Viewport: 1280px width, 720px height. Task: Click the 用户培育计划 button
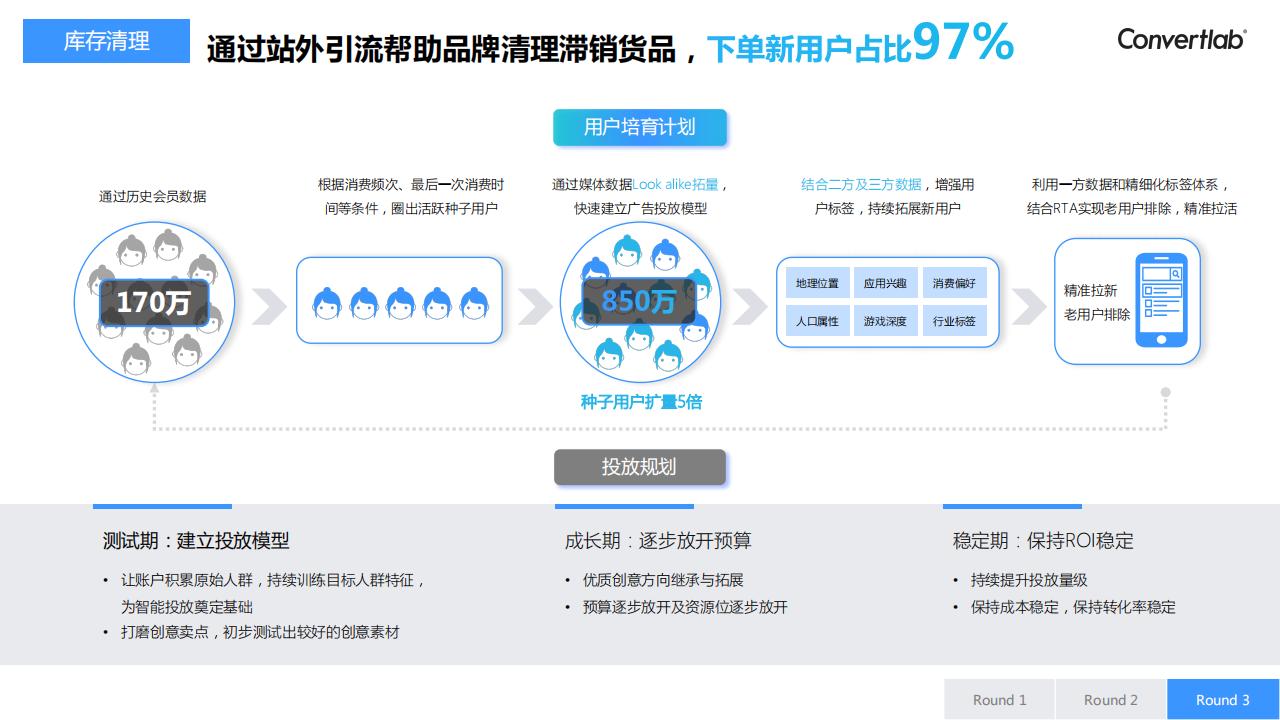[x=640, y=127]
